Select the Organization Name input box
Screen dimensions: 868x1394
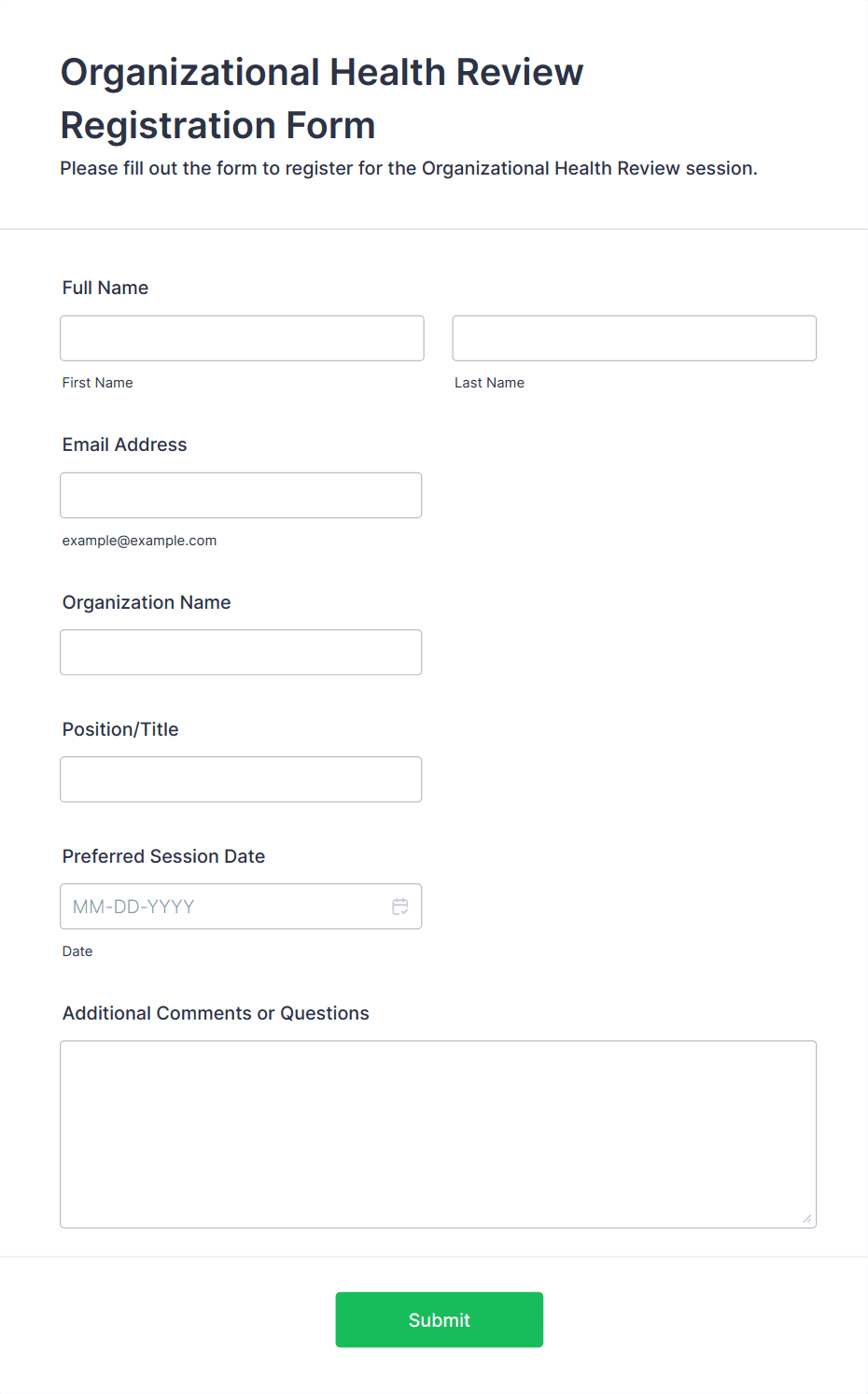(241, 653)
